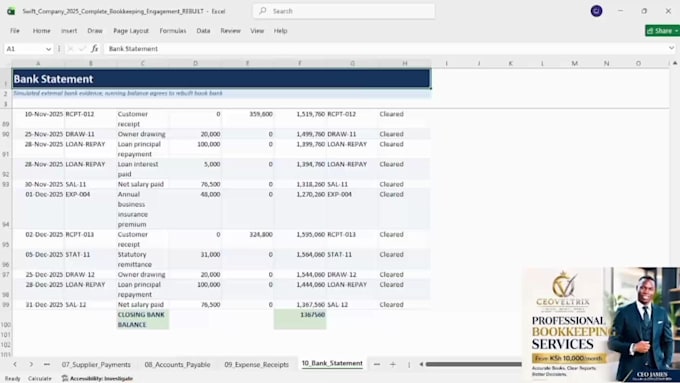The image size is (680, 383).
Task: Select balance cell showing 1,544,060
Action: tap(300, 275)
